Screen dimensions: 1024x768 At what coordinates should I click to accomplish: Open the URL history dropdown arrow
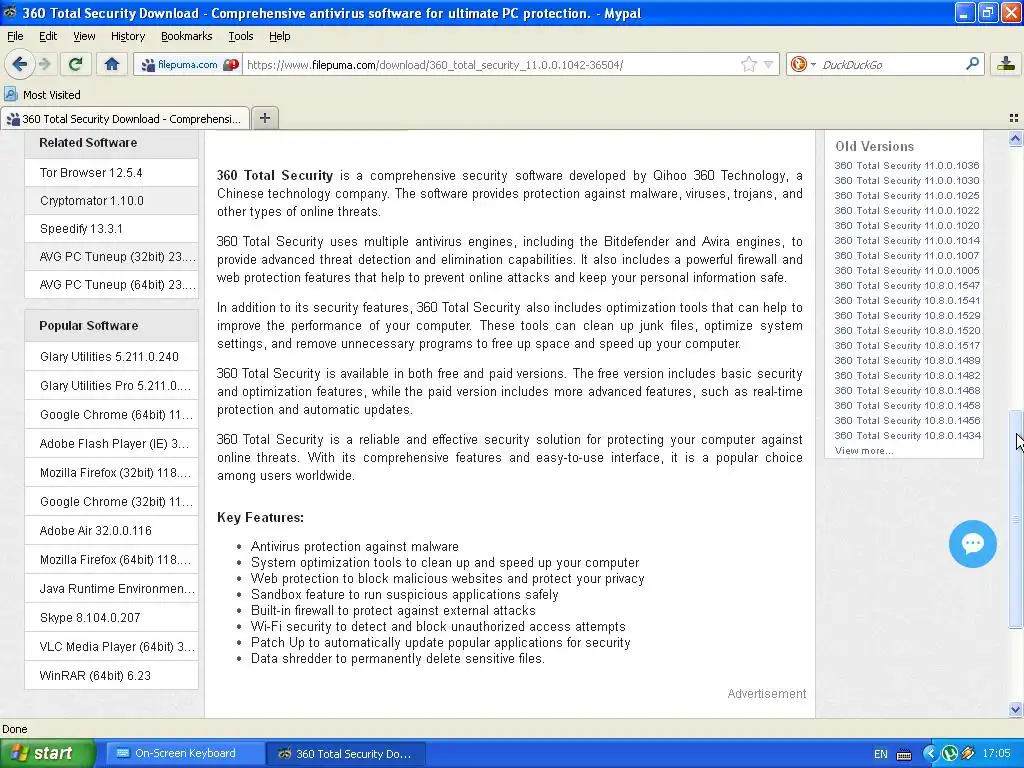click(769, 65)
